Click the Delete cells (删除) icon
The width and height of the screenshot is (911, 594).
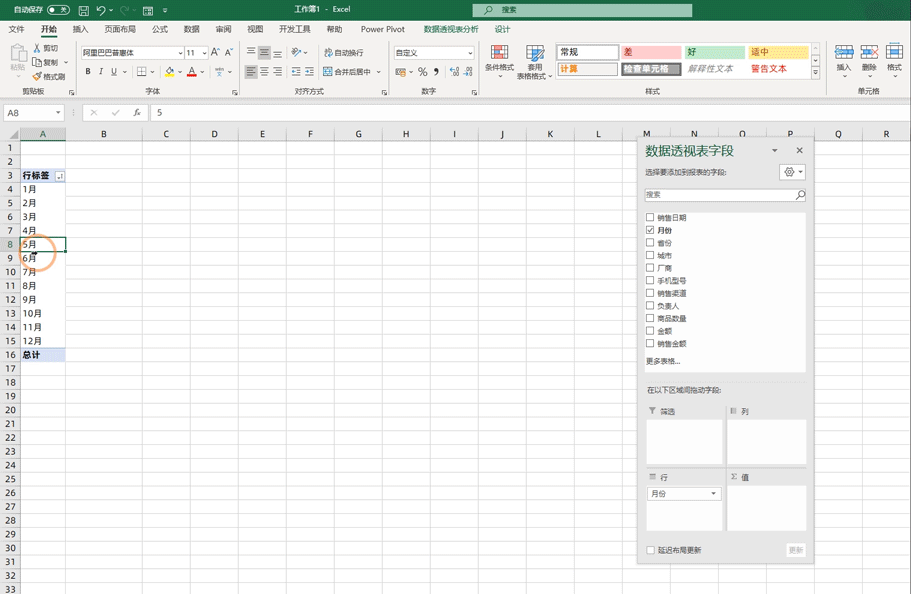pyautogui.click(x=868, y=58)
